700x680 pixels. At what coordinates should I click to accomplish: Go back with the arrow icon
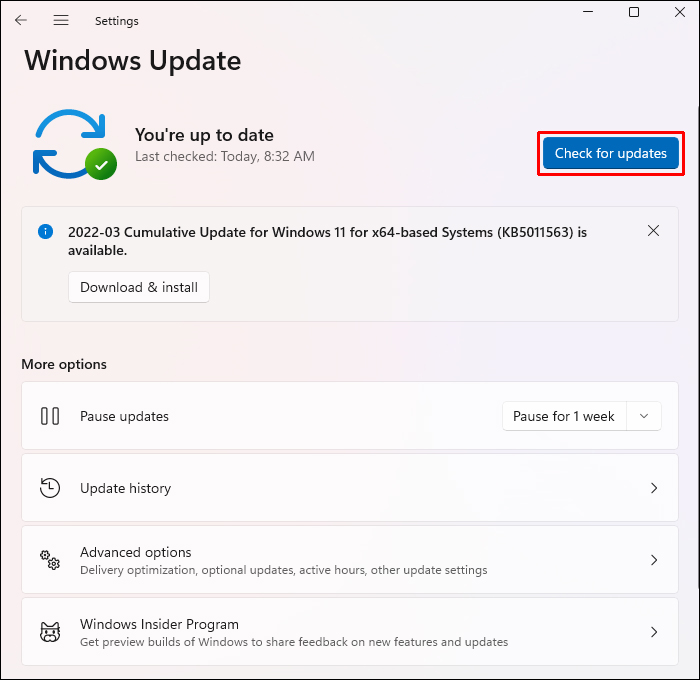click(21, 20)
